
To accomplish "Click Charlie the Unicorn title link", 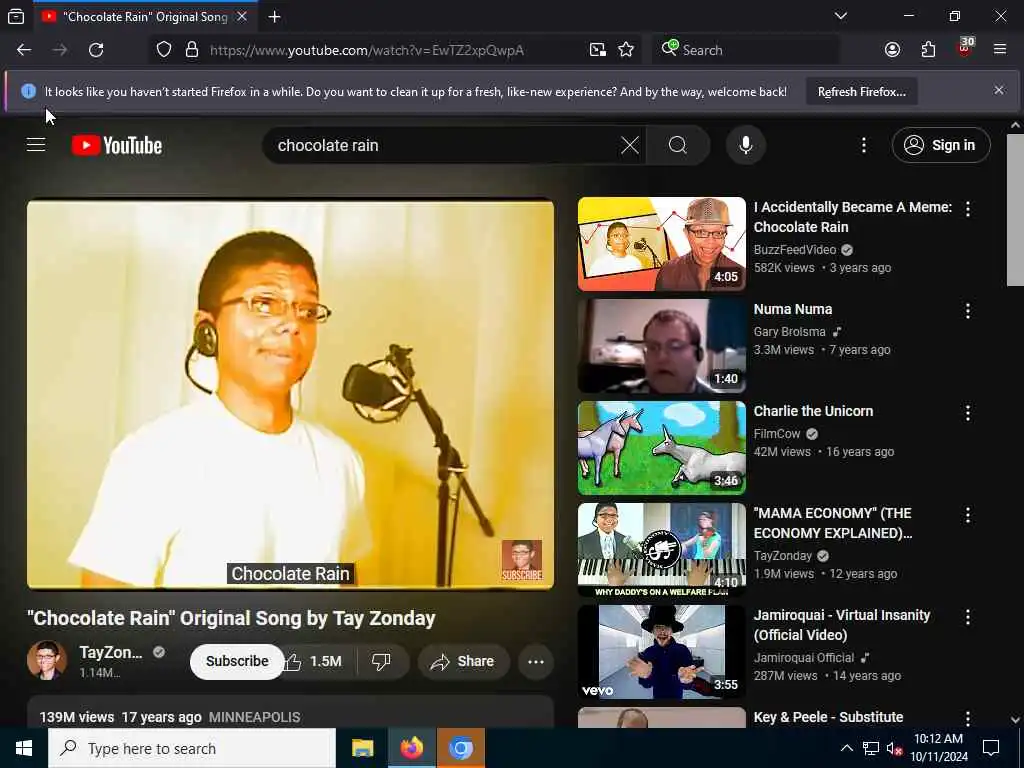I will pyautogui.click(x=813, y=411).
